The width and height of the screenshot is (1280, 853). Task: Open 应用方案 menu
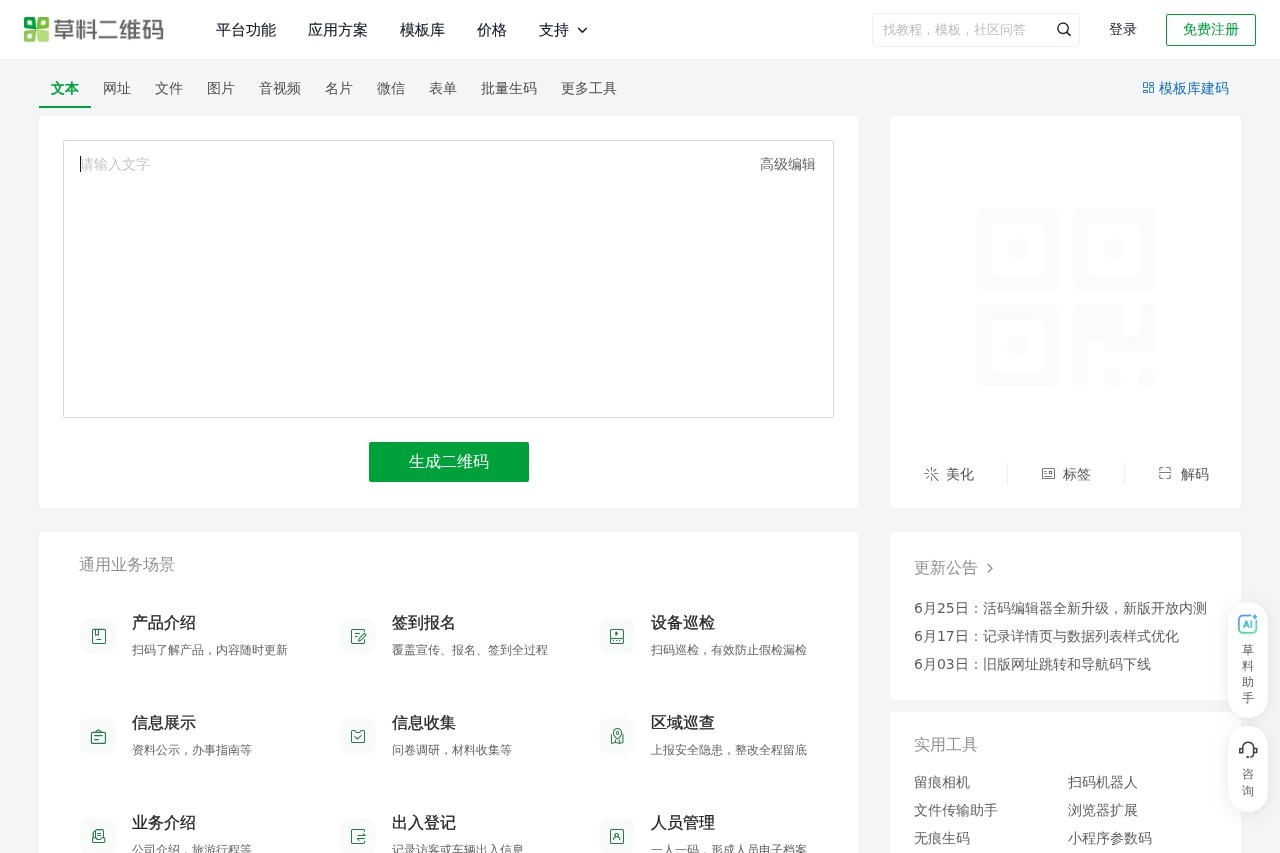click(338, 30)
